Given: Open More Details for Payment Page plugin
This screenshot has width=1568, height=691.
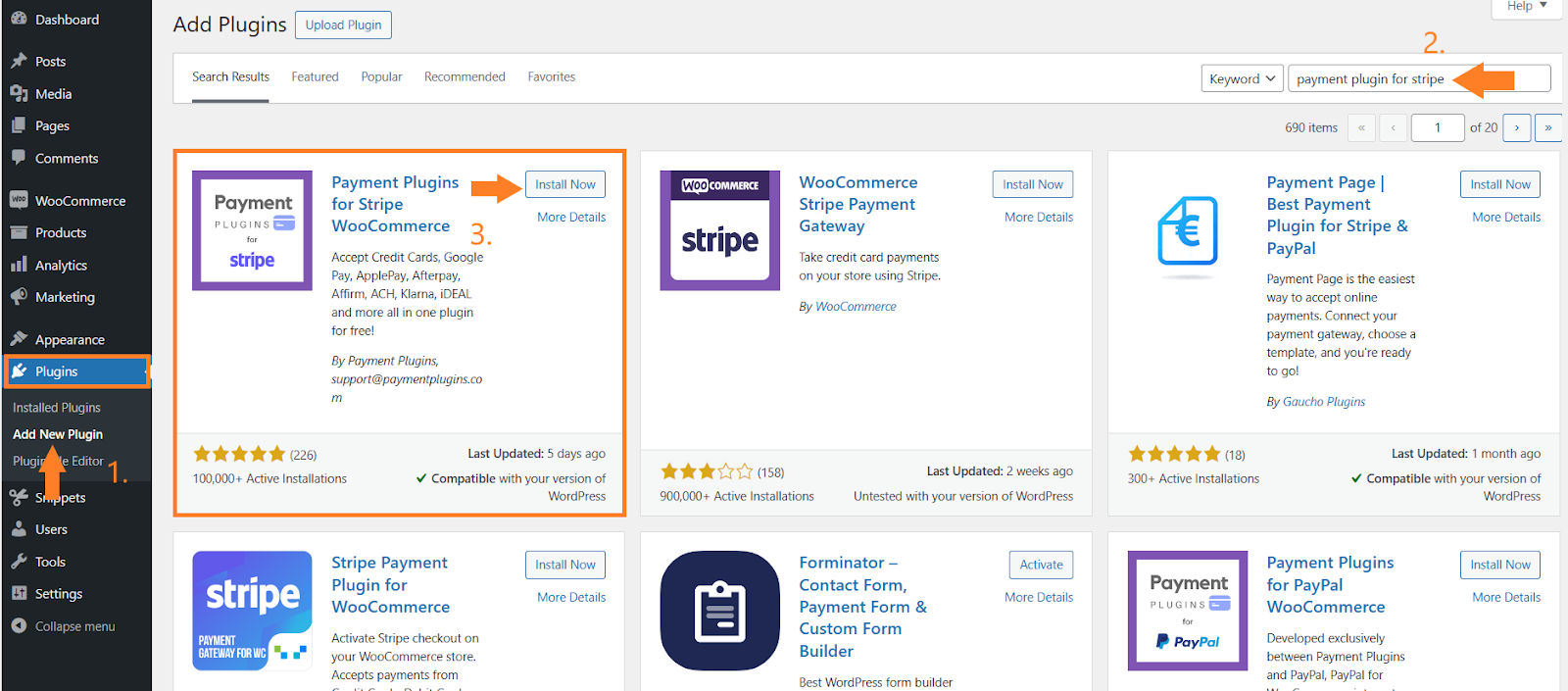Looking at the screenshot, I should click(x=1506, y=217).
